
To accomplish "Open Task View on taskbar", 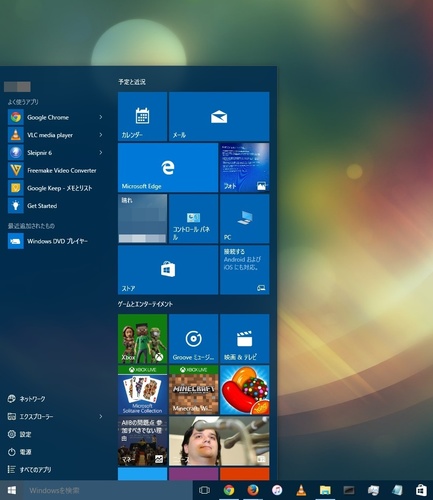I will tap(204, 490).
